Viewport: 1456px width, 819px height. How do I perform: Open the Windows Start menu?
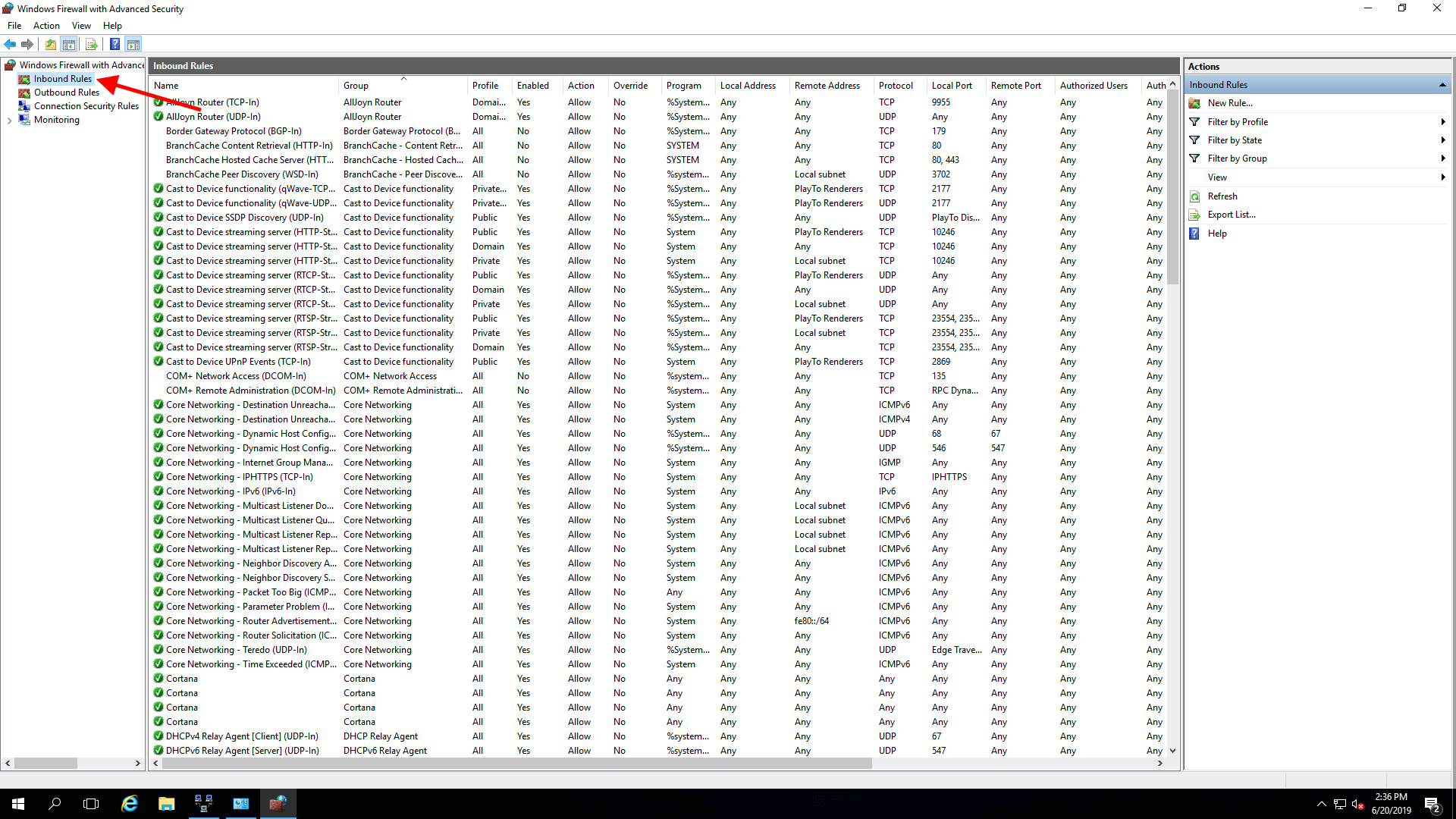(18, 804)
